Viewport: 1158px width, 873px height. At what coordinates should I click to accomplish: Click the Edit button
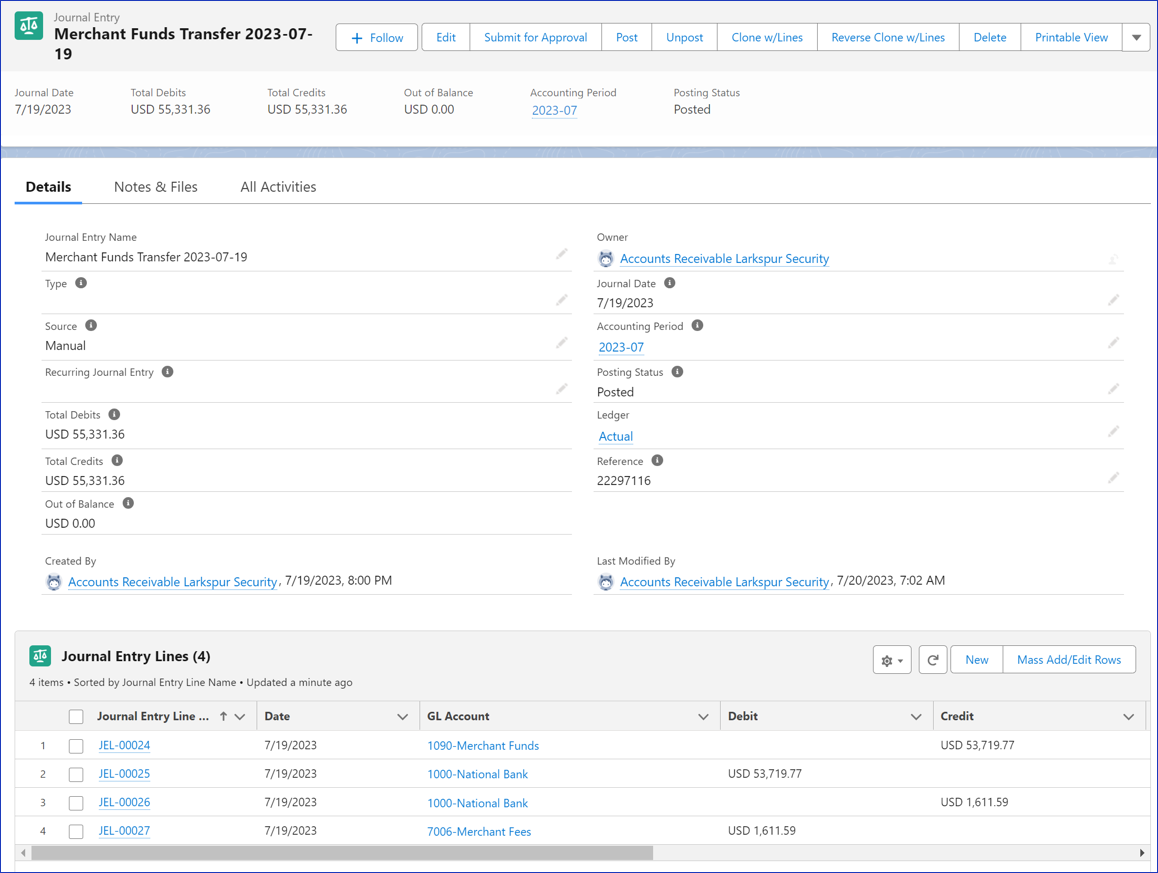tap(446, 37)
